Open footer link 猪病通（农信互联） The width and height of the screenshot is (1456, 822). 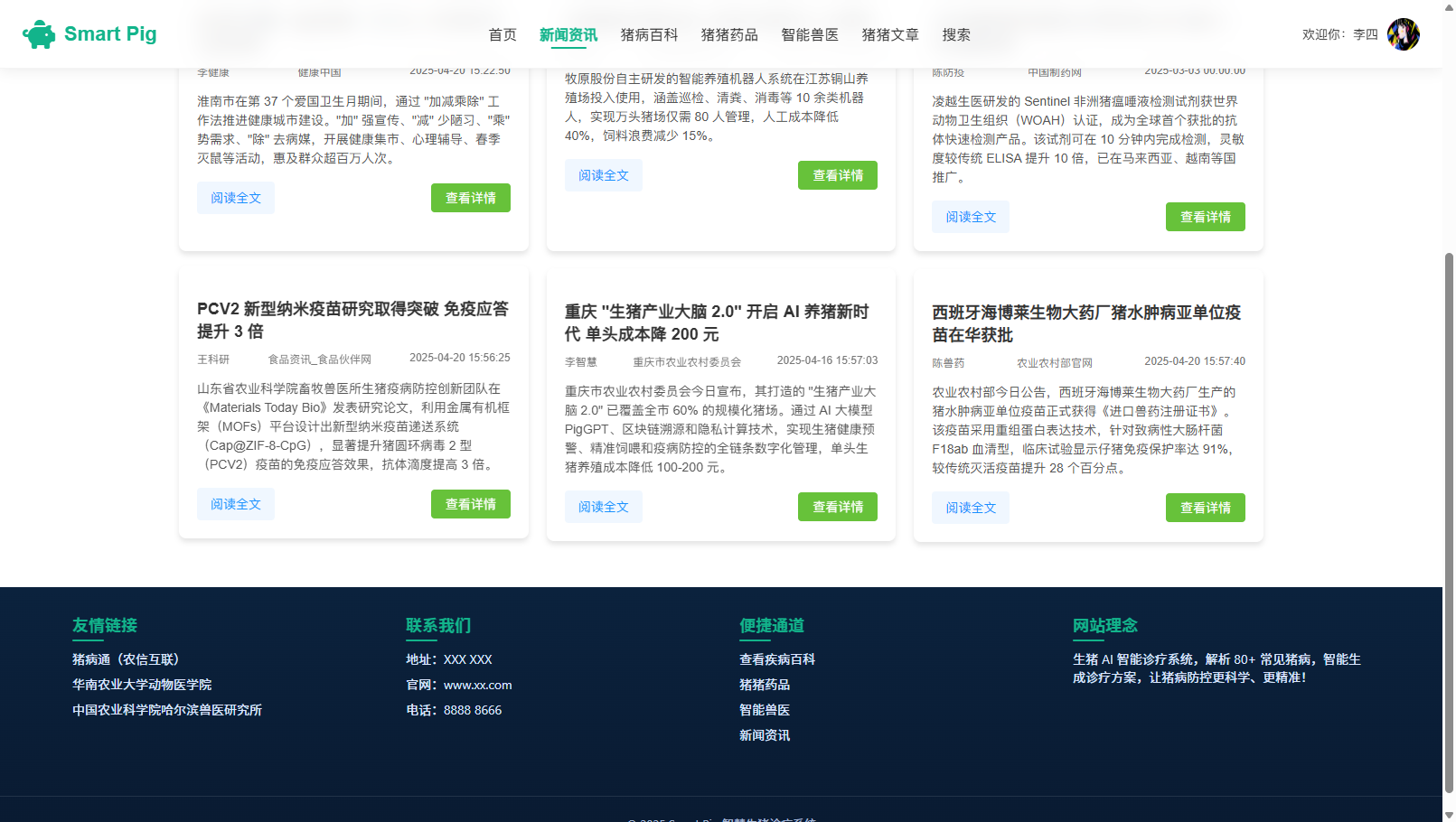click(x=129, y=659)
